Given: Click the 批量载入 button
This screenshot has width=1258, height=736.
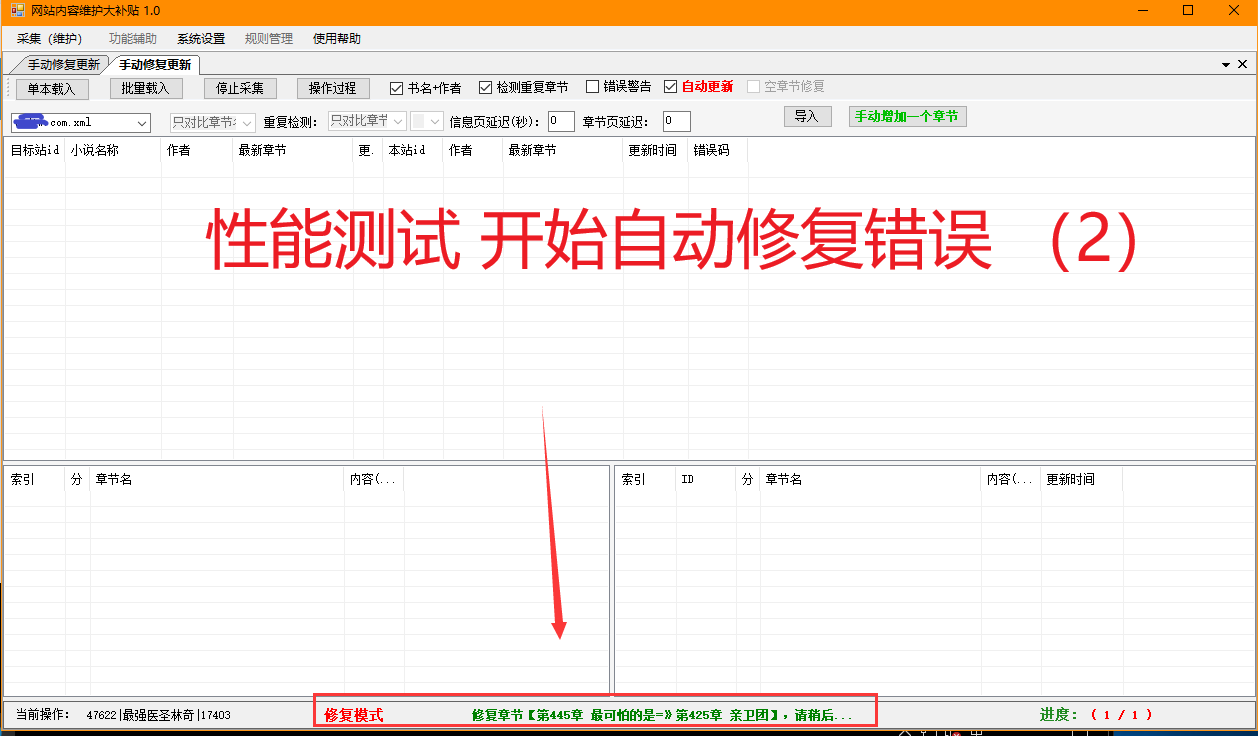Looking at the screenshot, I should [146, 88].
